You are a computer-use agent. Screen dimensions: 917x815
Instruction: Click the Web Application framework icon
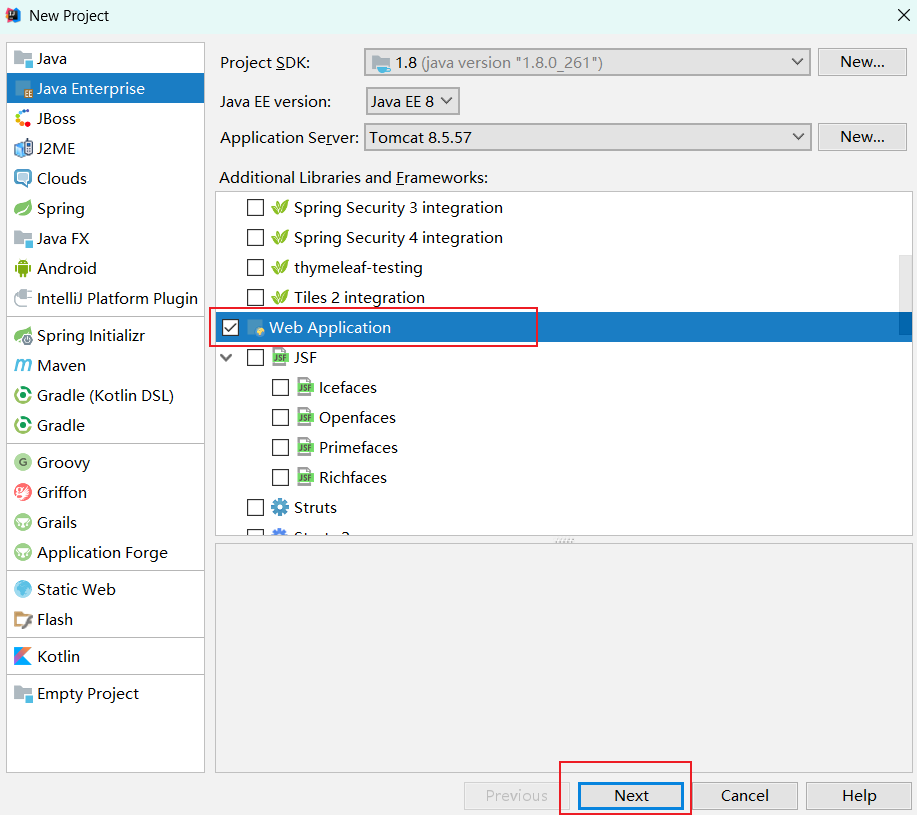coord(256,327)
